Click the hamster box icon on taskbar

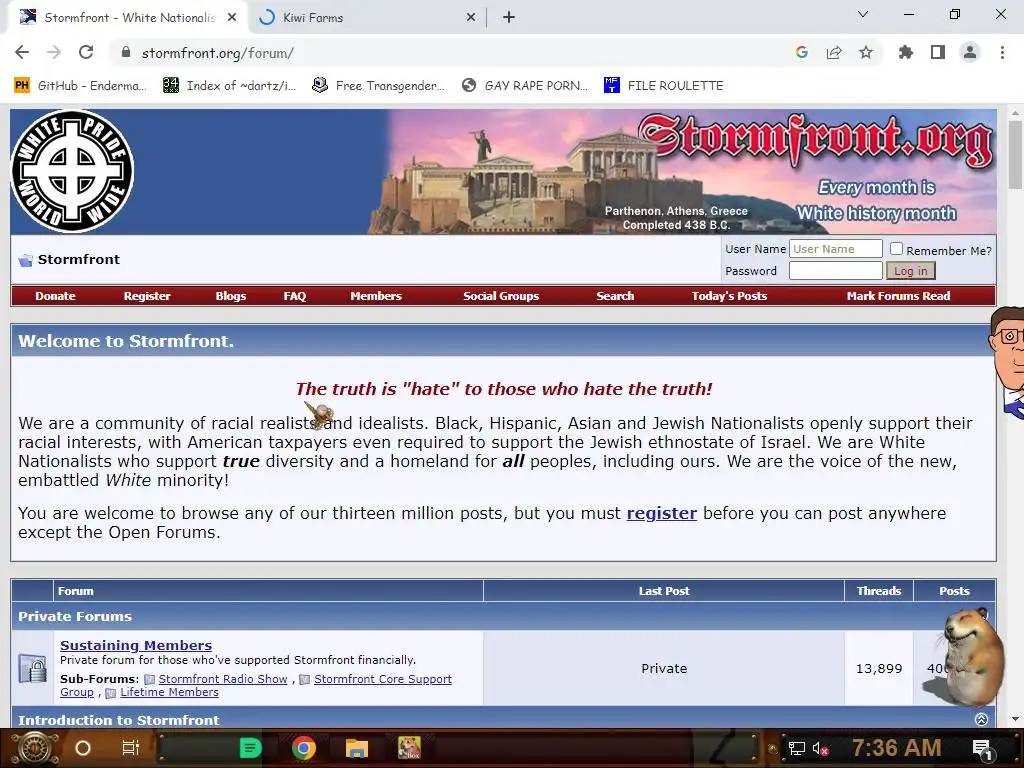pos(409,748)
